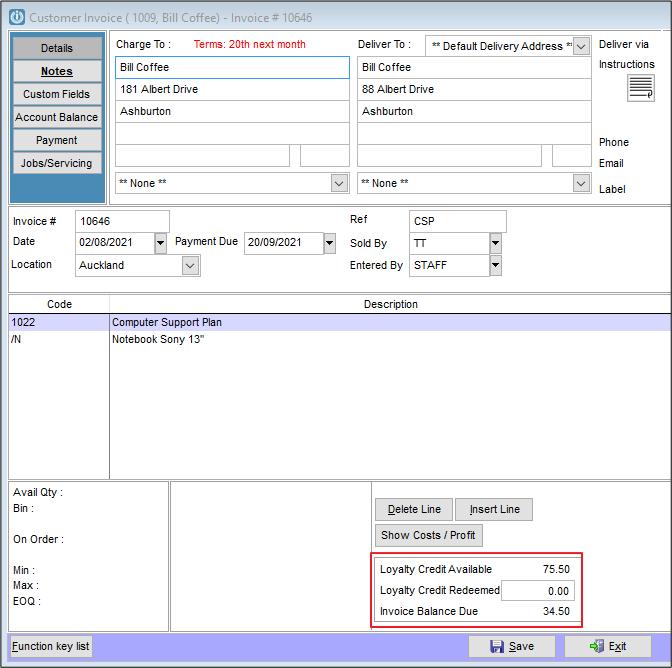Click the empty fourth Deliver To address line
This screenshot has height=668, width=672.
click(474, 133)
